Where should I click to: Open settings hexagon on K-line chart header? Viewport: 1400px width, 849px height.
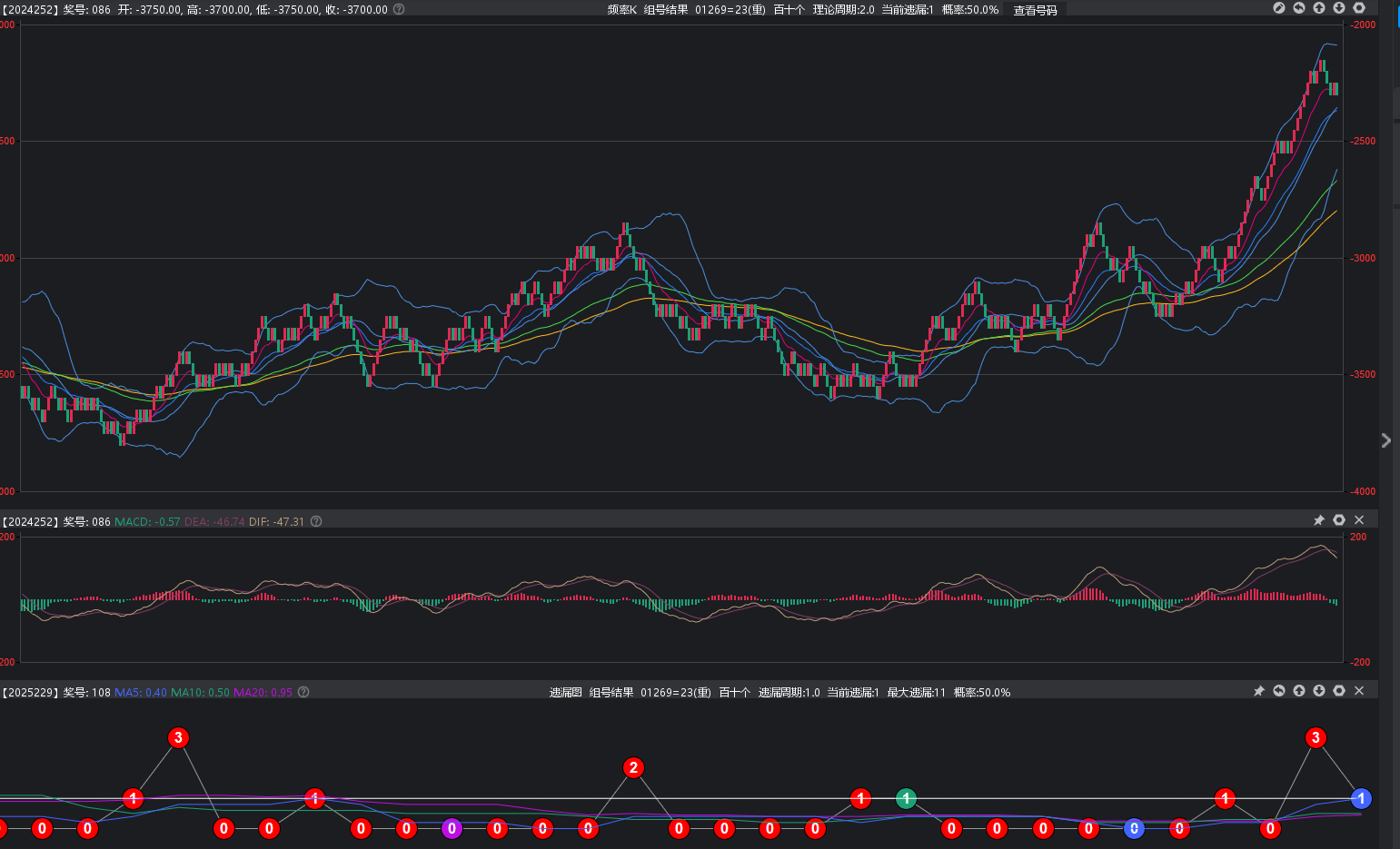(x=1359, y=8)
